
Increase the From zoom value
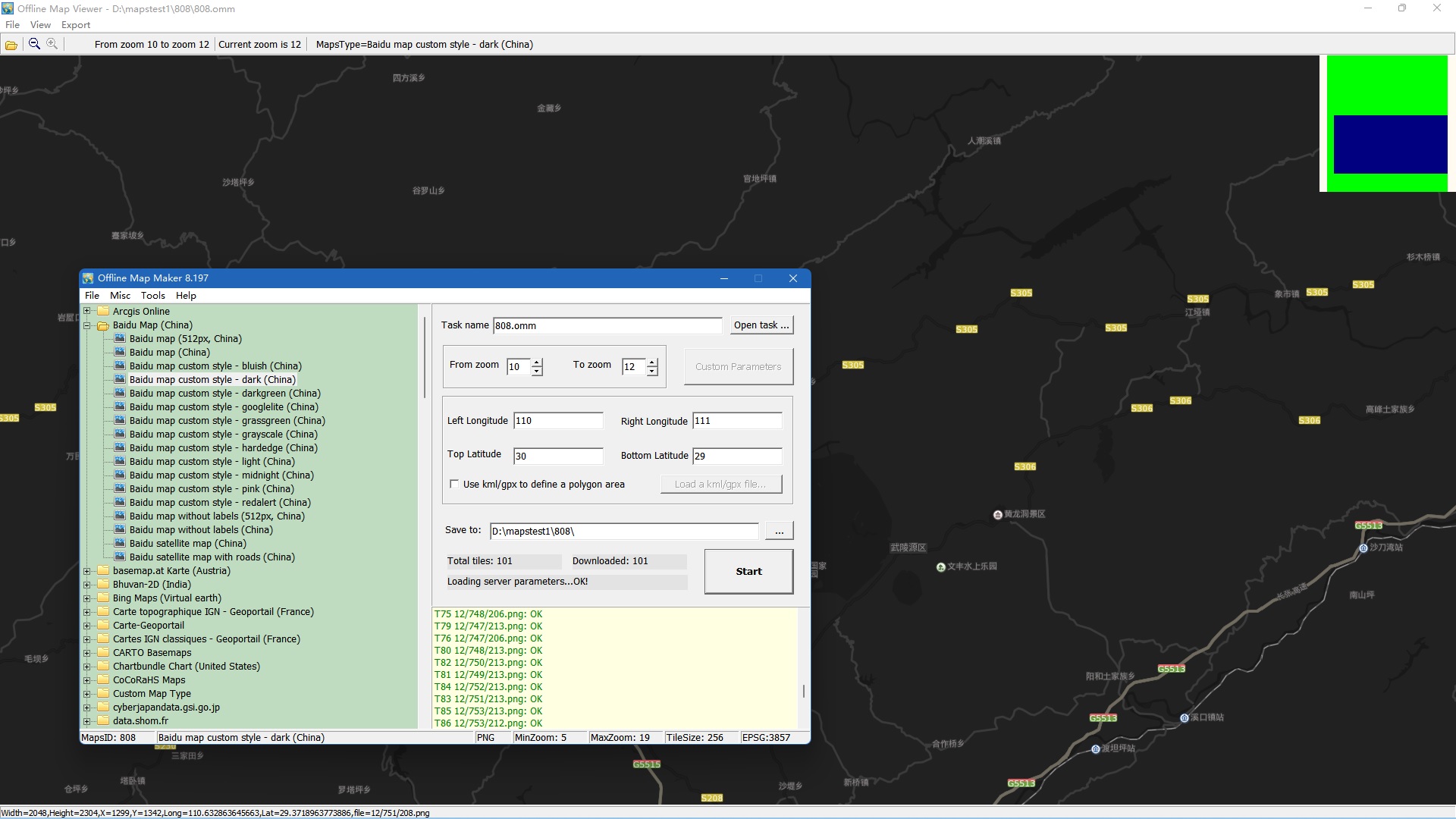coord(537,362)
